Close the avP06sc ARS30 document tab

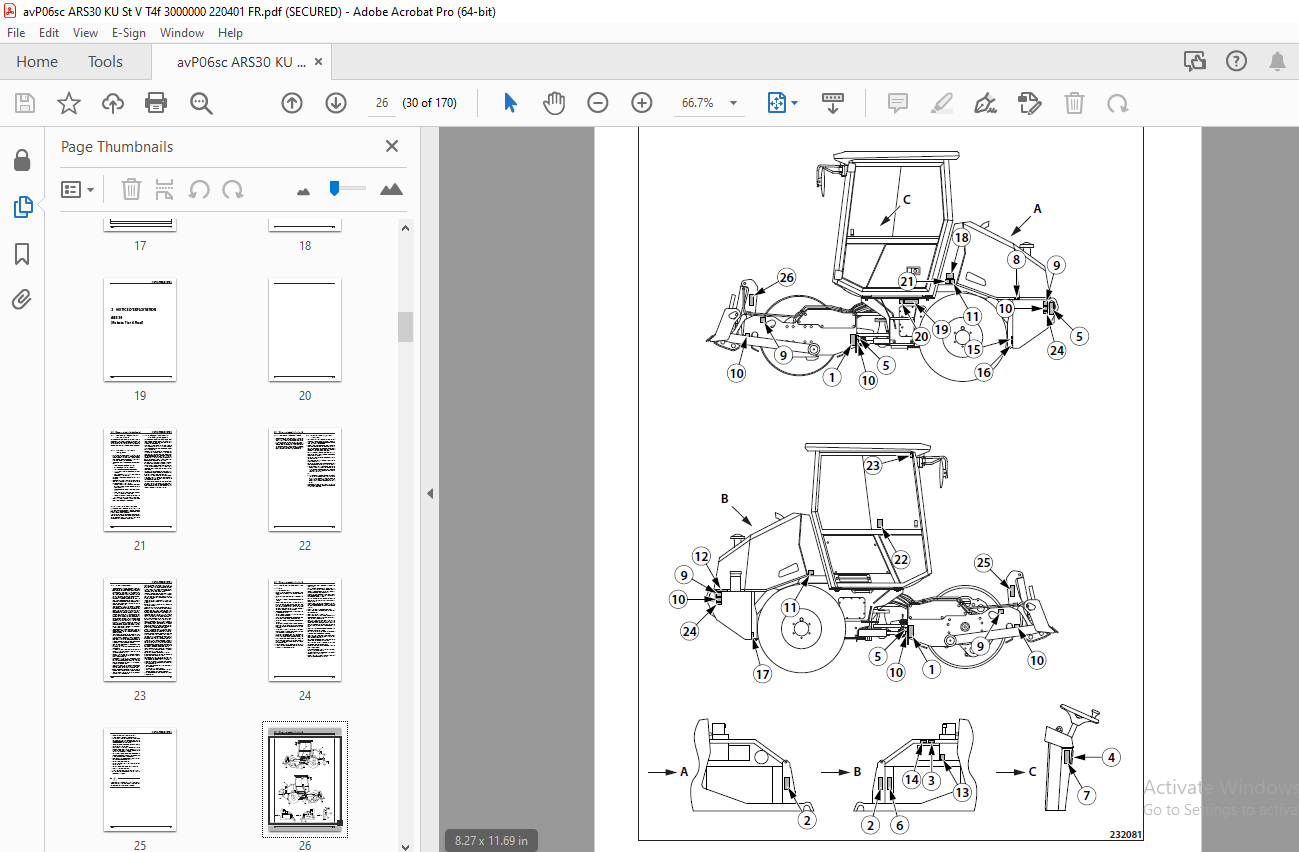coord(318,62)
